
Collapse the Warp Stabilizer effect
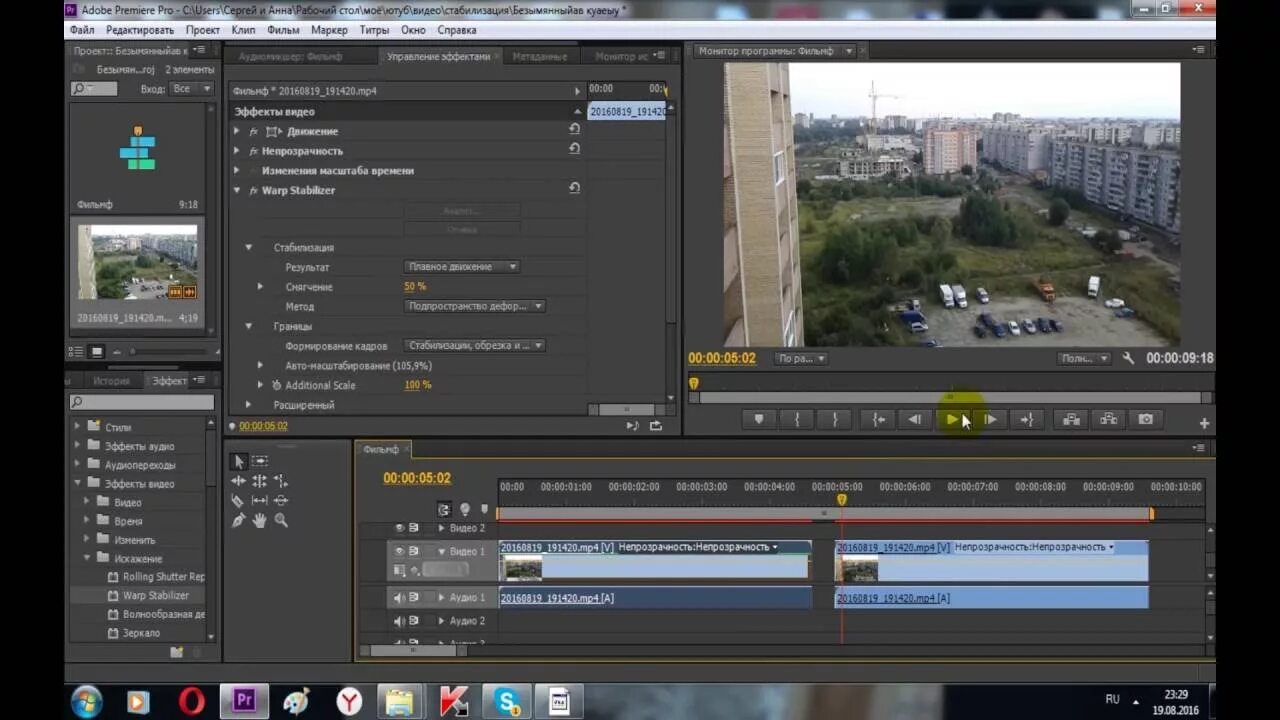tap(237, 190)
